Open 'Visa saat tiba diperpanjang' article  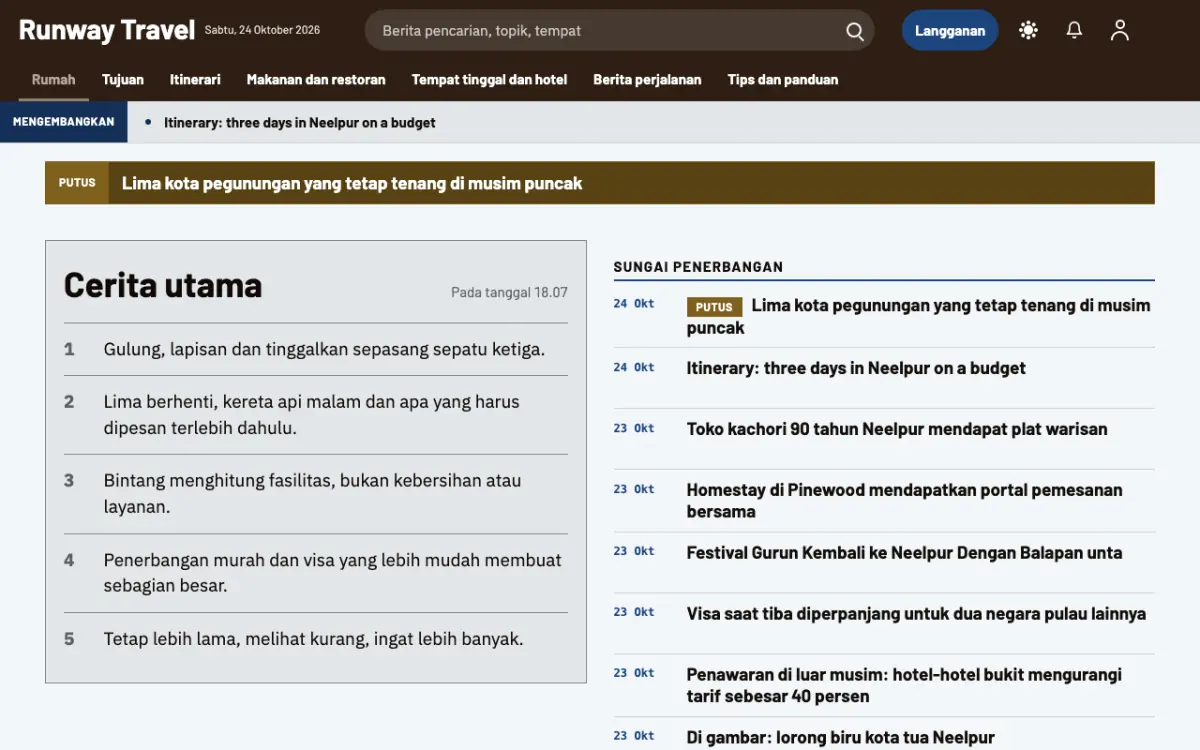coord(916,614)
